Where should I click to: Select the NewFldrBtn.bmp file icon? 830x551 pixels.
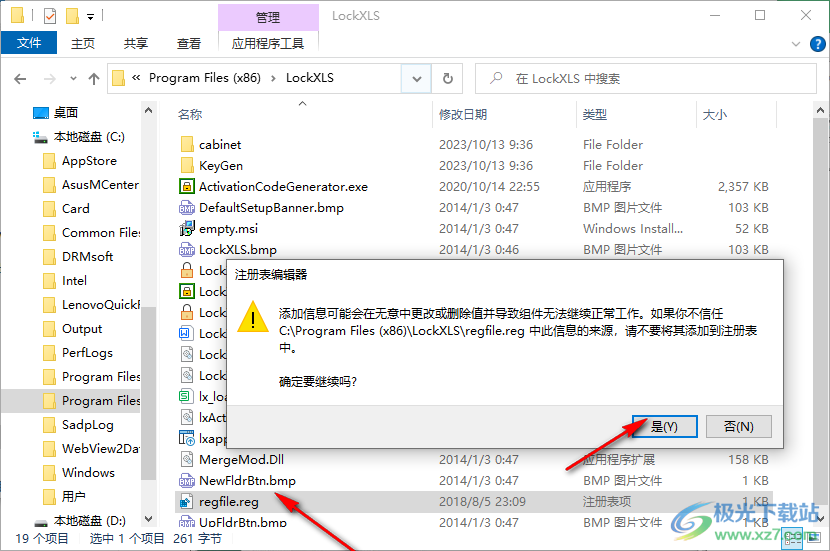pos(187,481)
